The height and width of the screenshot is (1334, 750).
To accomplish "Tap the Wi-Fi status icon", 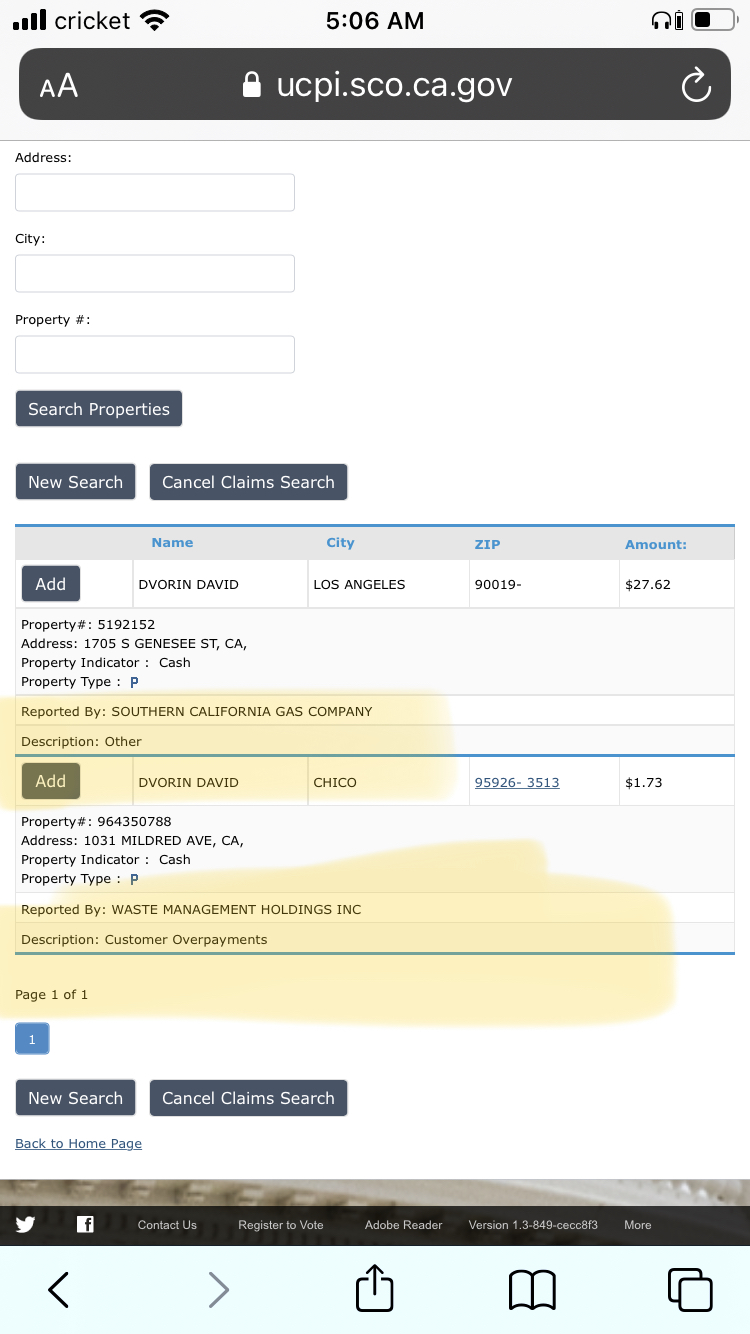I will pyautogui.click(x=154, y=20).
